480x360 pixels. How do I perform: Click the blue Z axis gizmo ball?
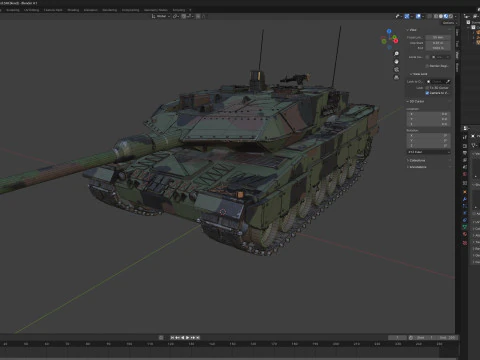coord(389,31)
